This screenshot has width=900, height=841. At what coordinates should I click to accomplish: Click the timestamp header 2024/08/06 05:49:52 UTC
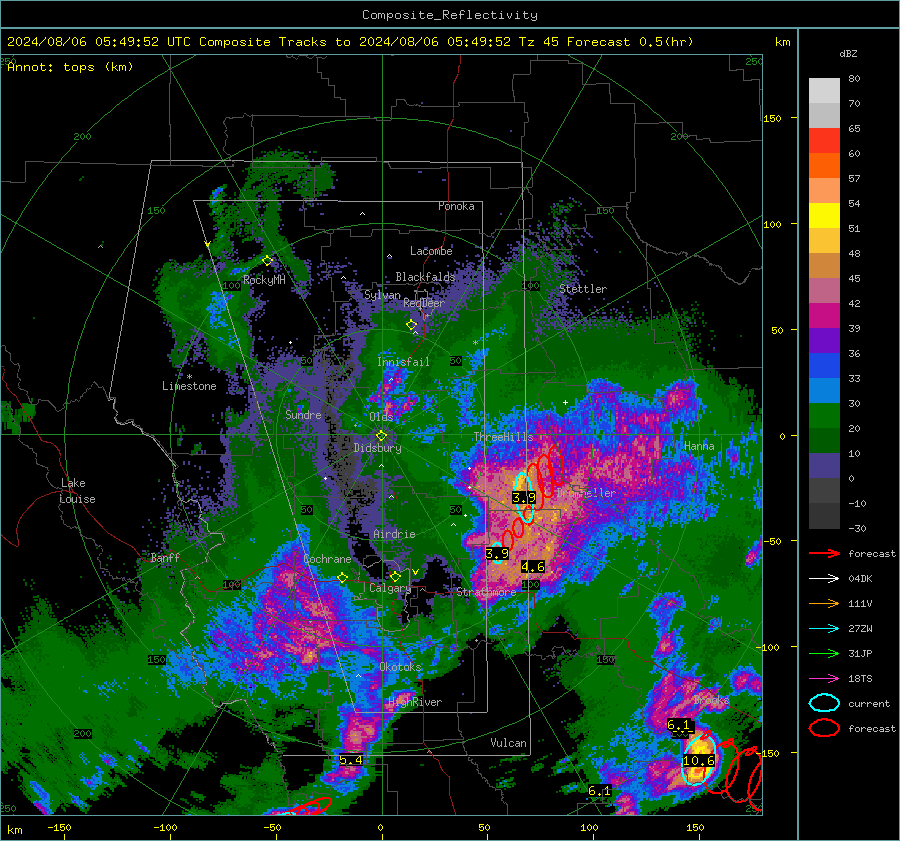(x=99, y=42)
